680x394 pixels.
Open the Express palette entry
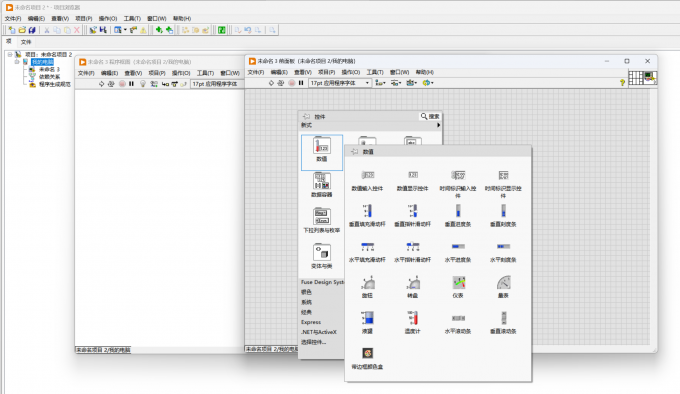pos(311,322)
